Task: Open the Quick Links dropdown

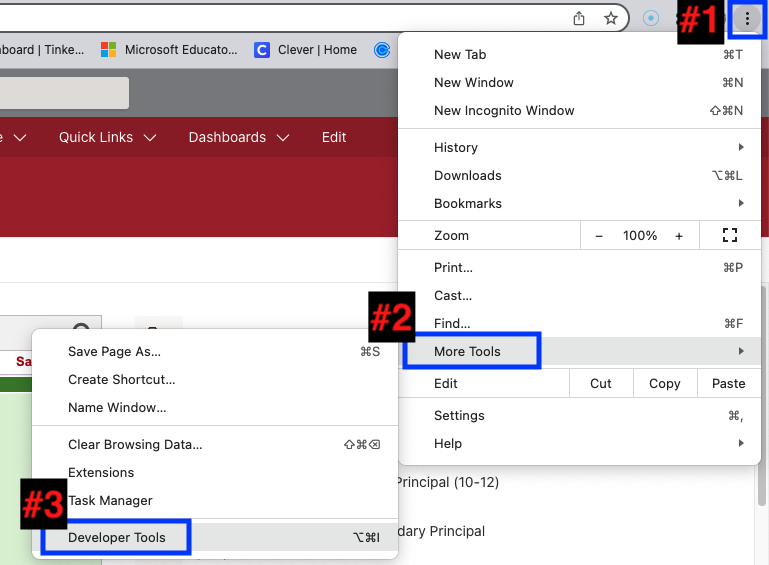Action: click(107, 137)
